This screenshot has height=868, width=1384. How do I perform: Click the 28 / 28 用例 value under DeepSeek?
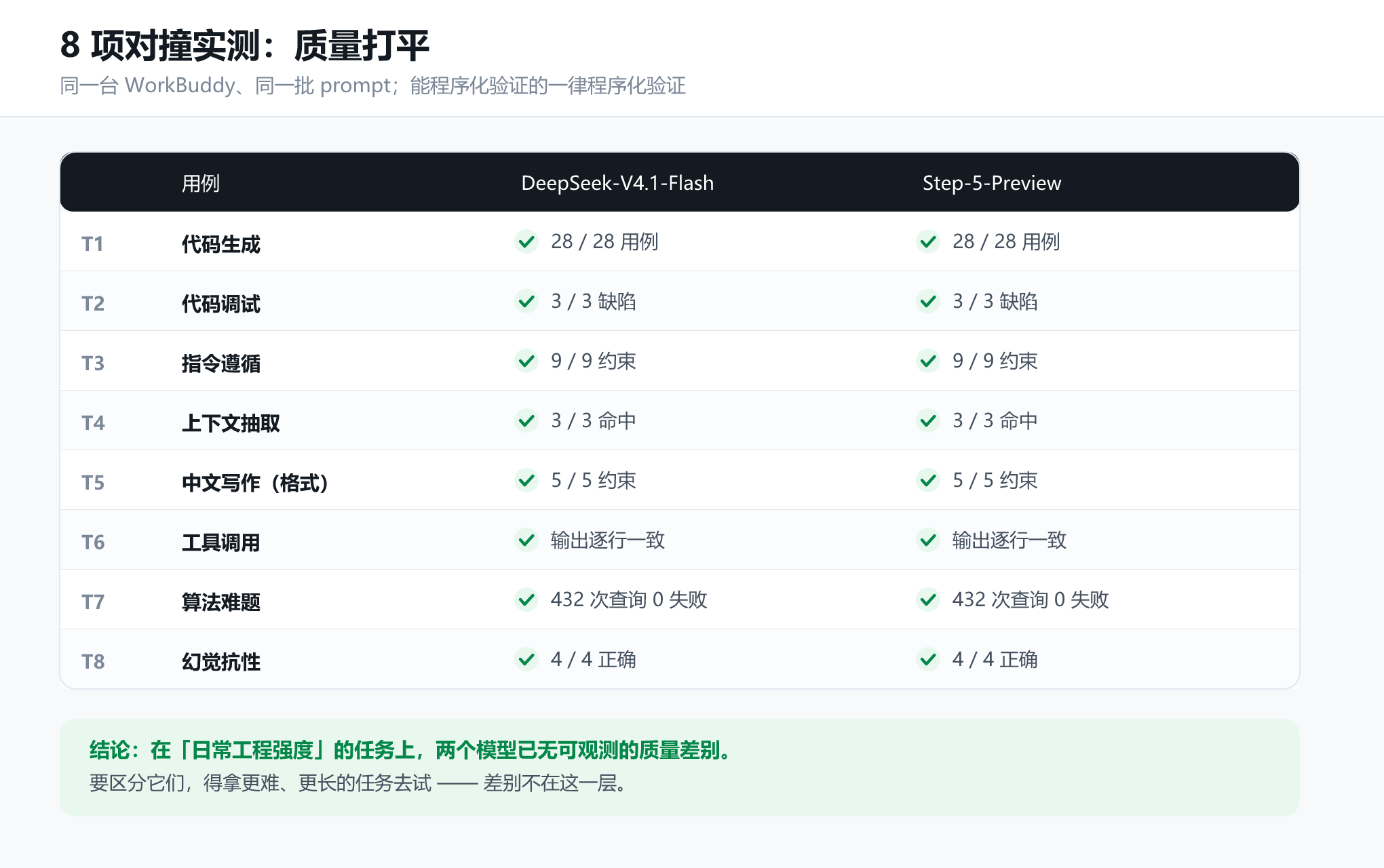(x=604, y=241)
